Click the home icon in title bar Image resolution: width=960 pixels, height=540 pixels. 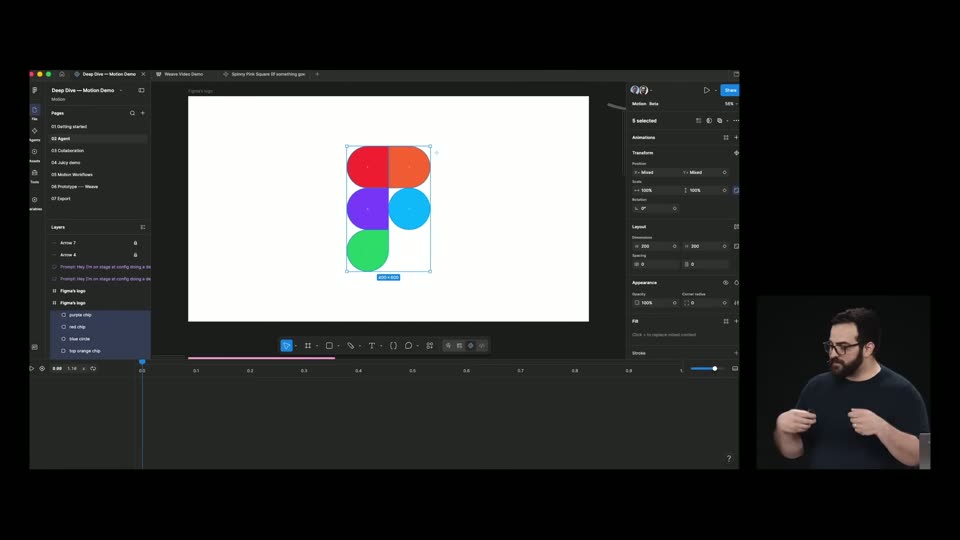click(62, 74)
